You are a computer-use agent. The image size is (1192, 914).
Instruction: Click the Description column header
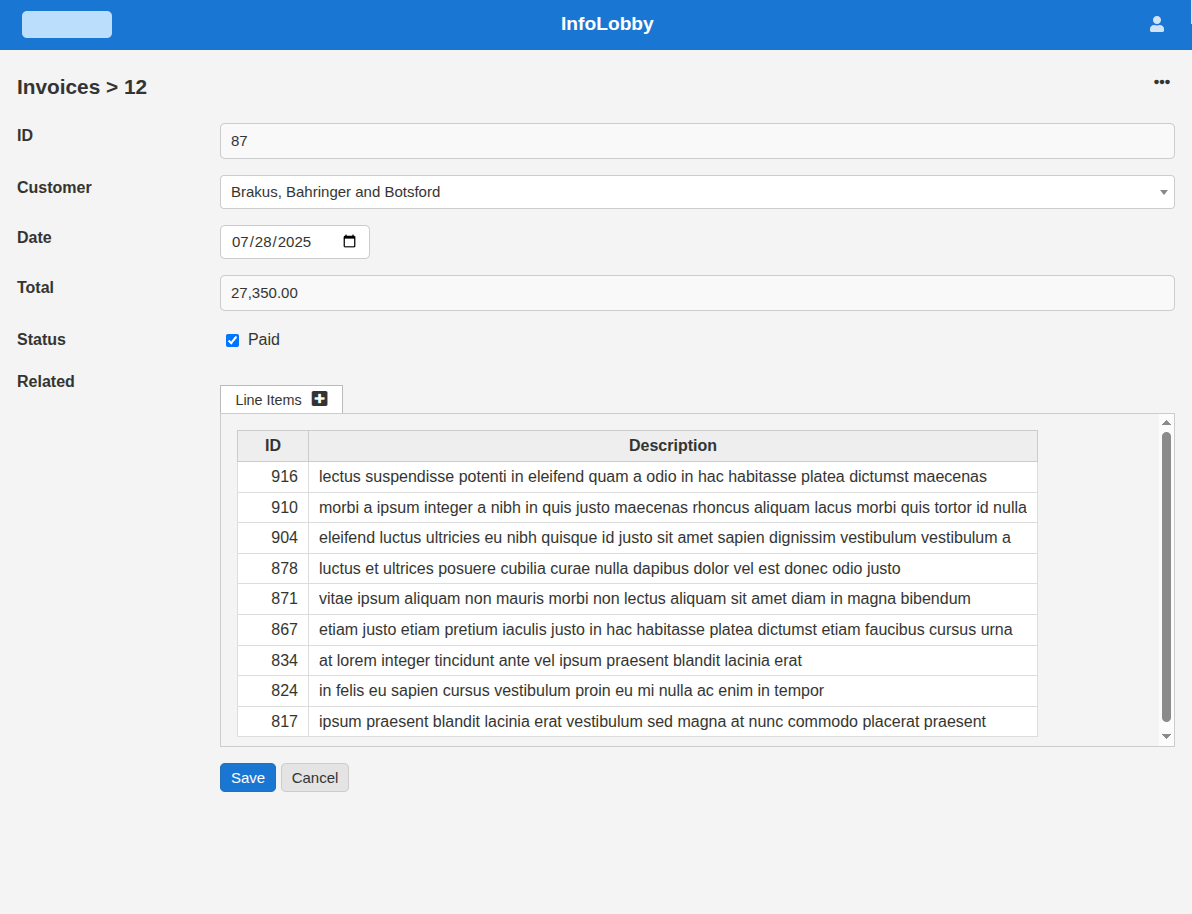(672, 446)
